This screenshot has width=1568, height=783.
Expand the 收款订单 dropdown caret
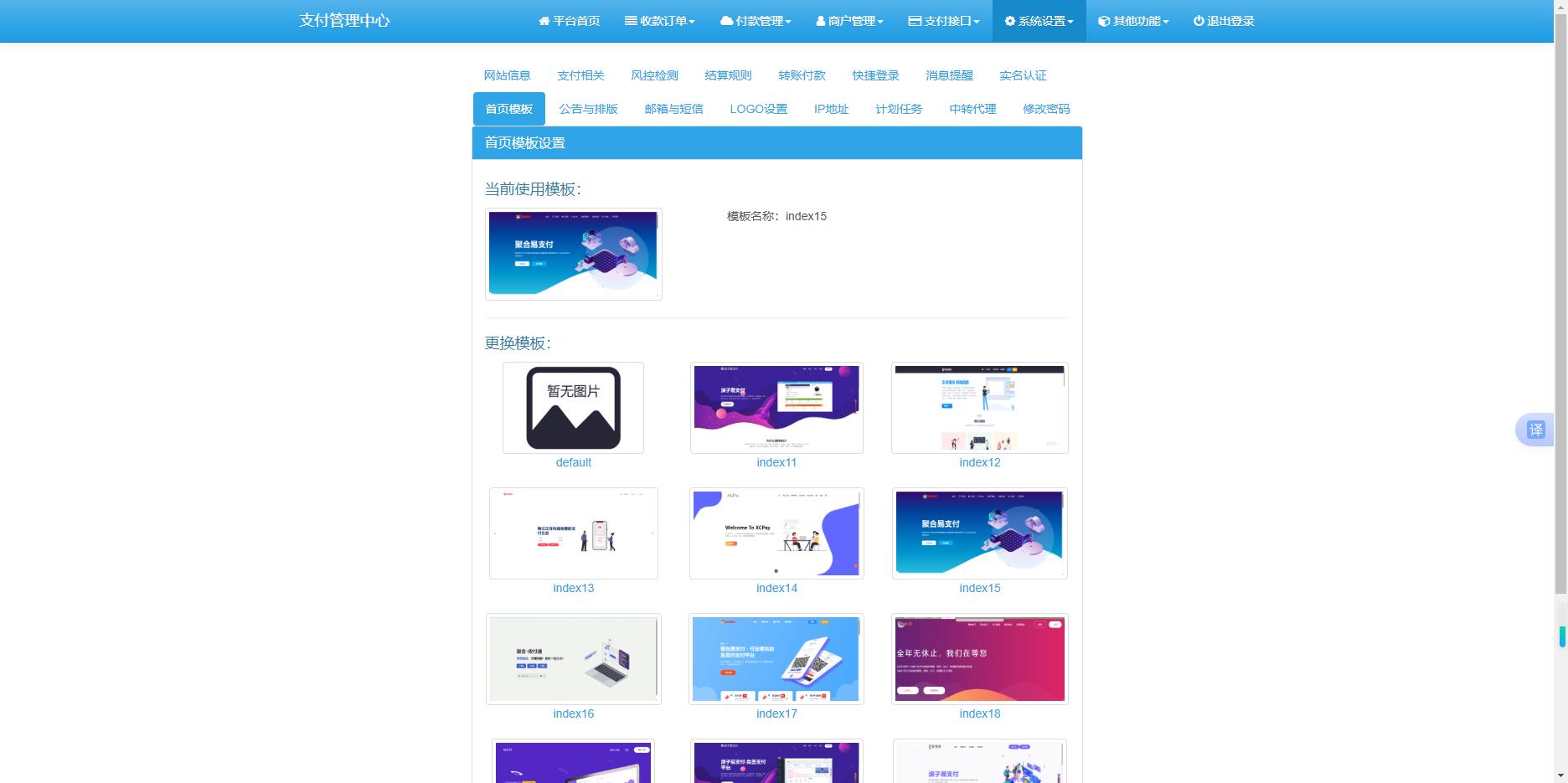[x=692, y=22]
